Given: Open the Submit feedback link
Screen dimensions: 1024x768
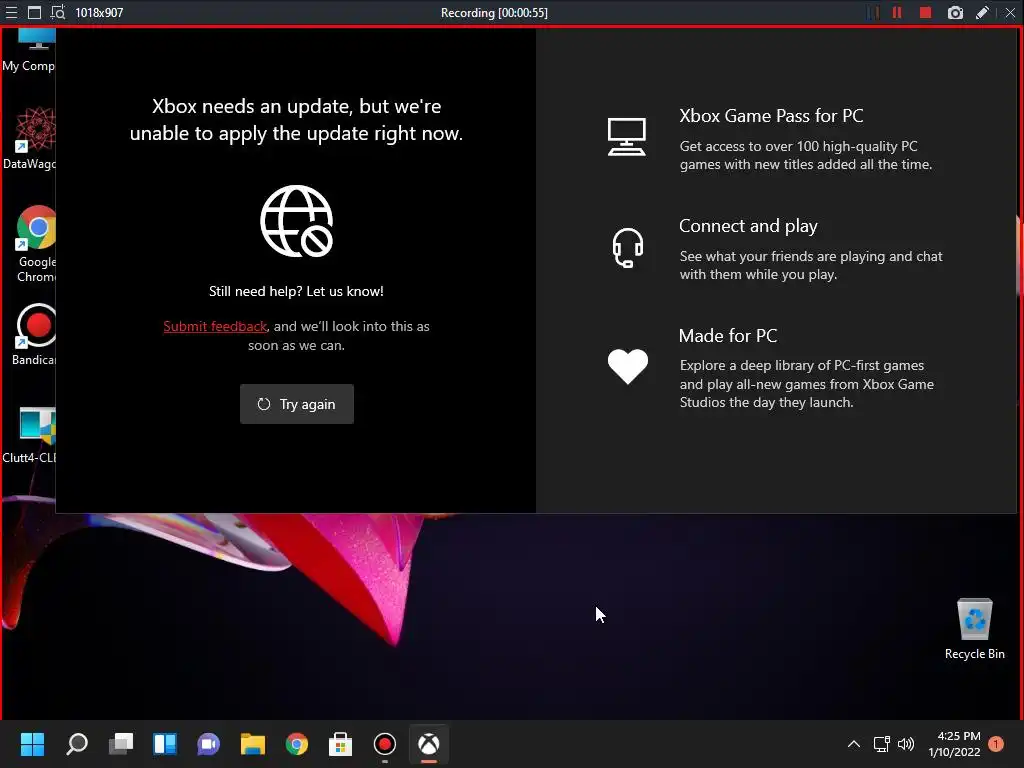Looking at the screenshot, I should pos(215,326).
